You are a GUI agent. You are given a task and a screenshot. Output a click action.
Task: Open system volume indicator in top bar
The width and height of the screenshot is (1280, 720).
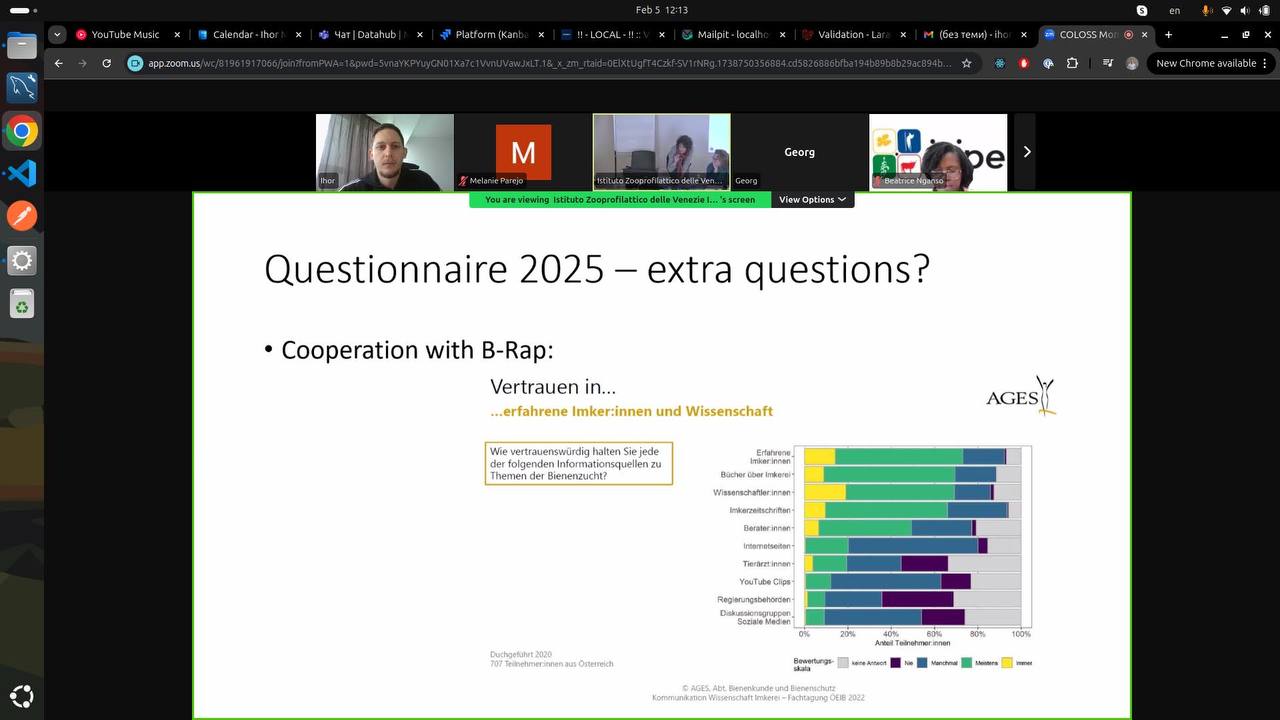(x=1246, y=10)
